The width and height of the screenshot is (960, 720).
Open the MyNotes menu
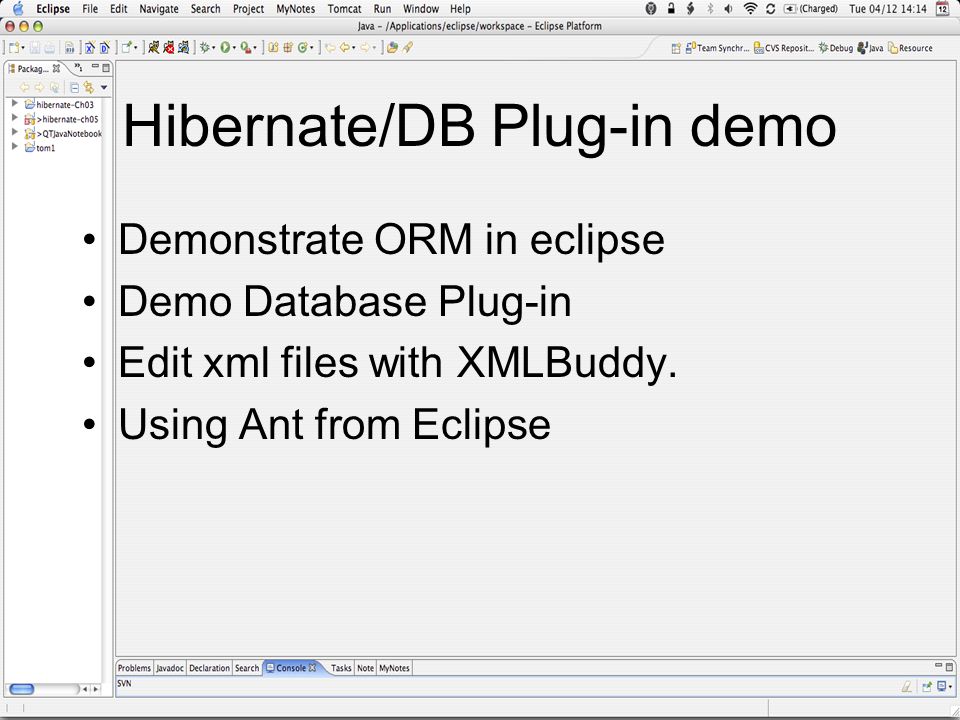coord(296,9)
